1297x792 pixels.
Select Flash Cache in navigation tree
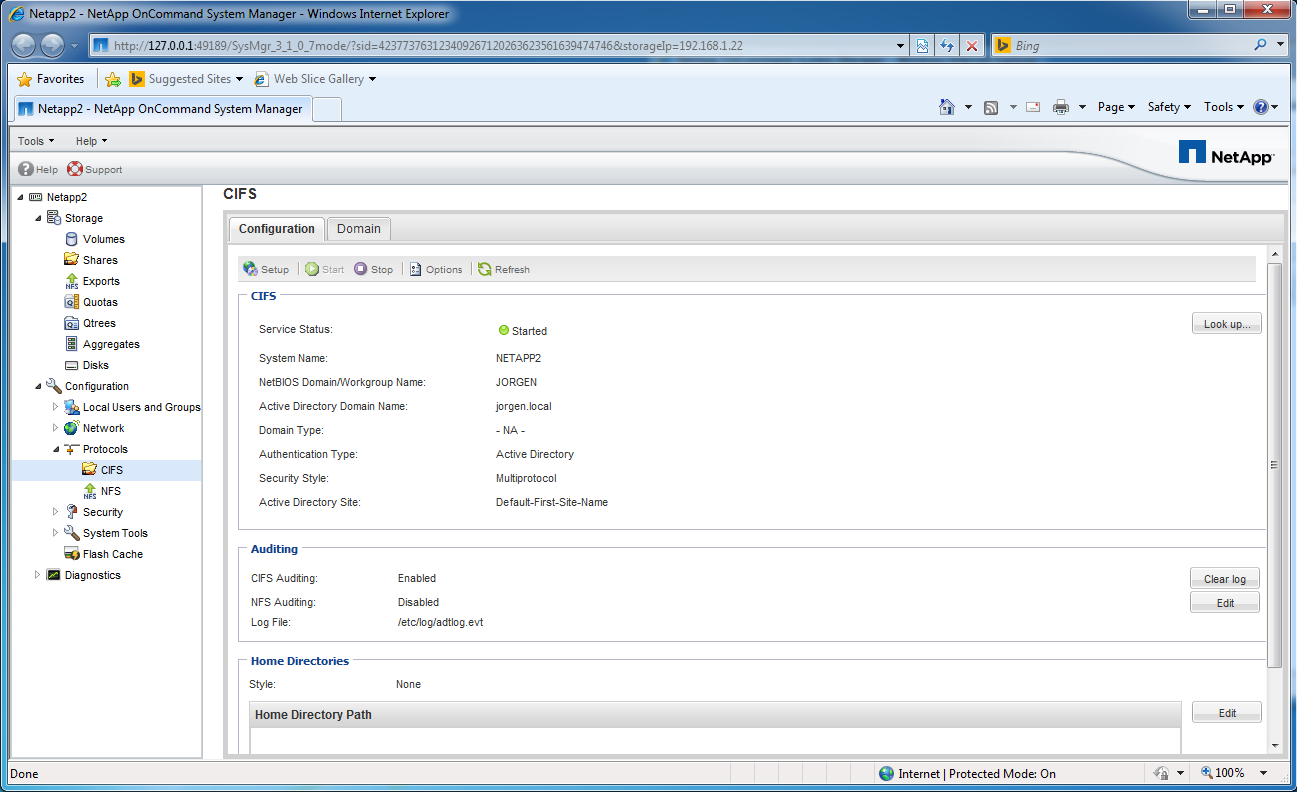112,554
